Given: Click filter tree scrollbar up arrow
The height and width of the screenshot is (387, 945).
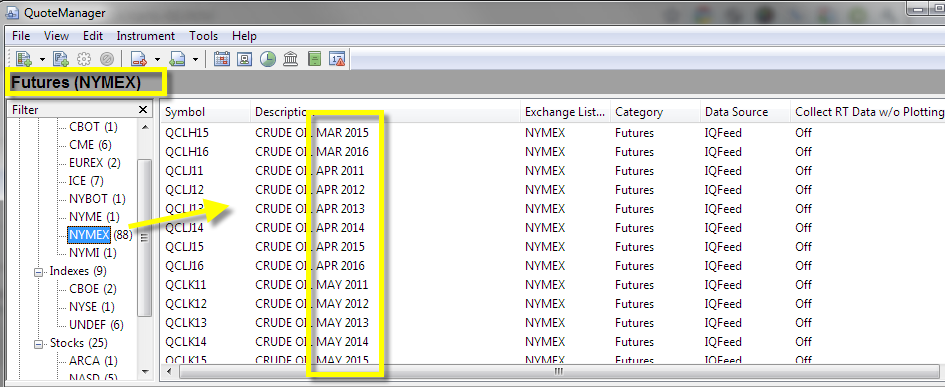Looking at the screenshot, I should pos(145,127).
